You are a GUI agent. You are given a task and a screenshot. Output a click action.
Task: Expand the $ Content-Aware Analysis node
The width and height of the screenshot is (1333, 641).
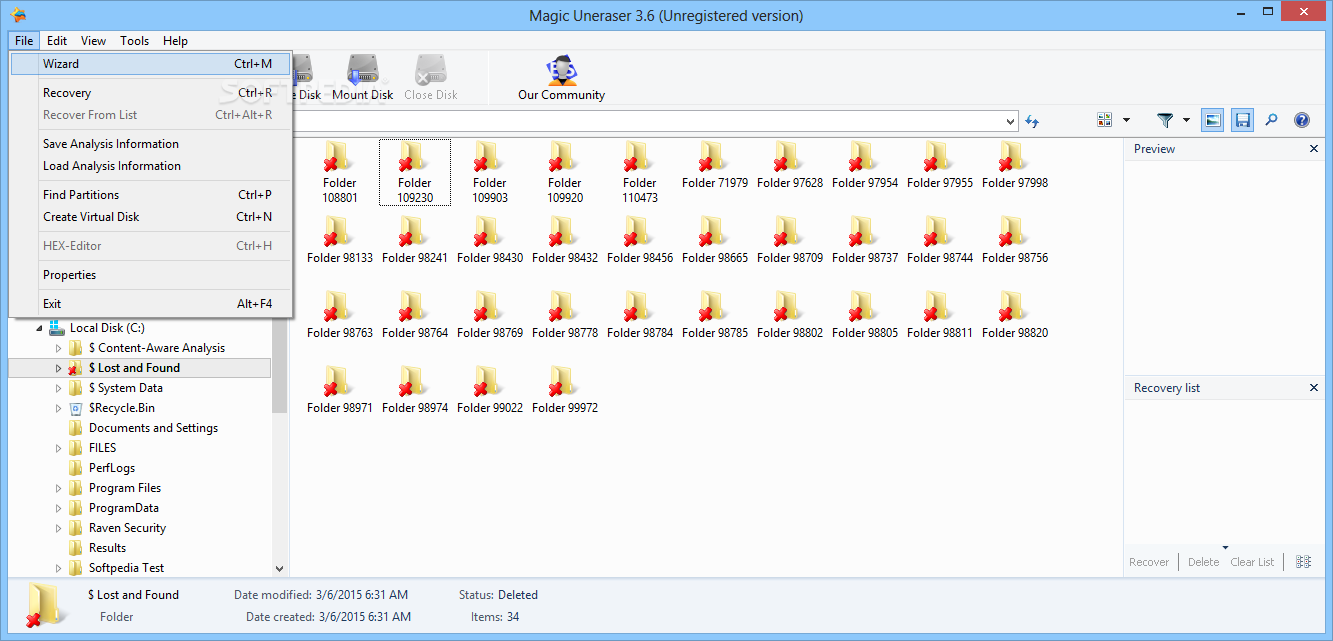58,348
